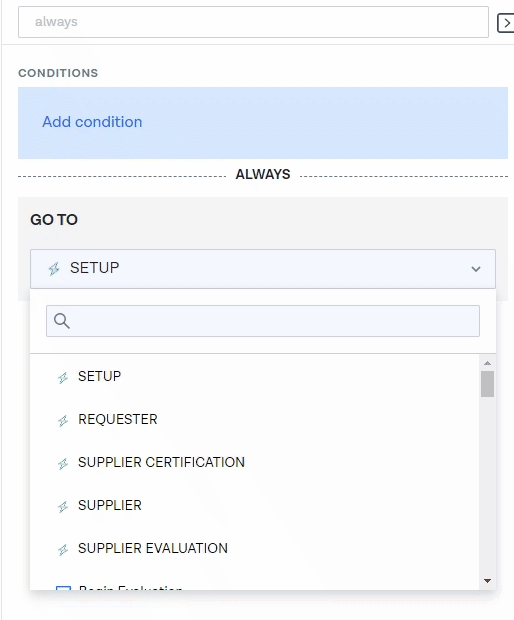Click the stage icon beside the SETUP list option
Viewport: 514px width, 620px height.
click(63, 377)
